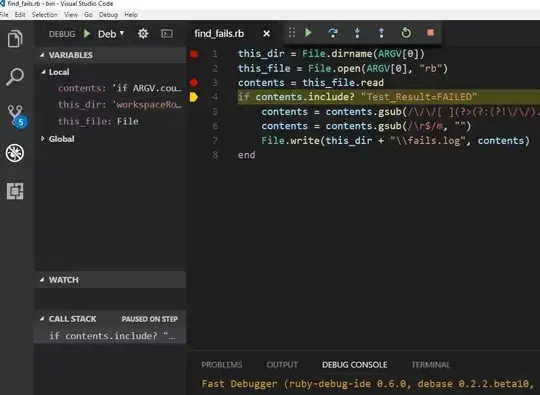Viewport: 540px width, 395px height.
Task: Stop debugging with red square
Action: tap(430, 32)
